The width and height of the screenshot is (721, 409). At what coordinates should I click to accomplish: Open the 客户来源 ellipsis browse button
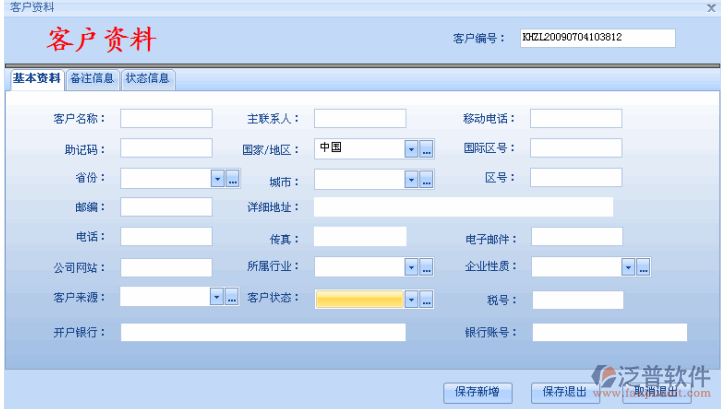tap(232, 297)
